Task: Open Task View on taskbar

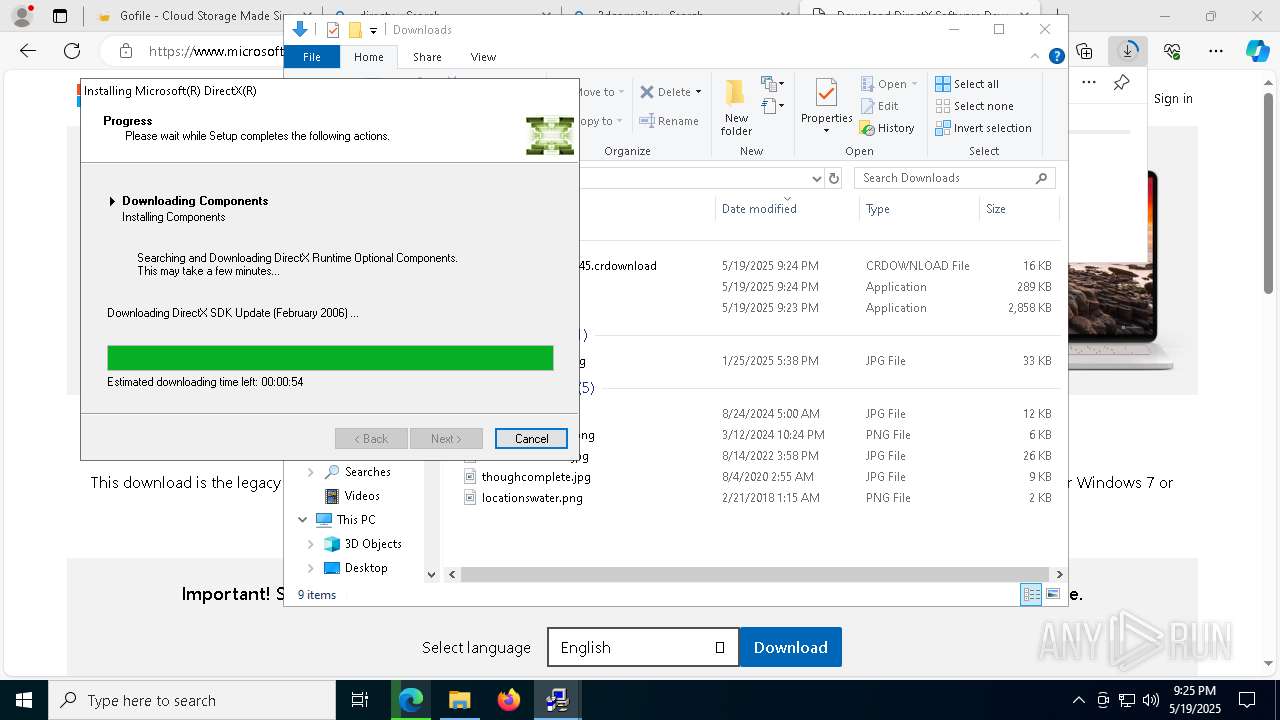Action: pos(360,700)
